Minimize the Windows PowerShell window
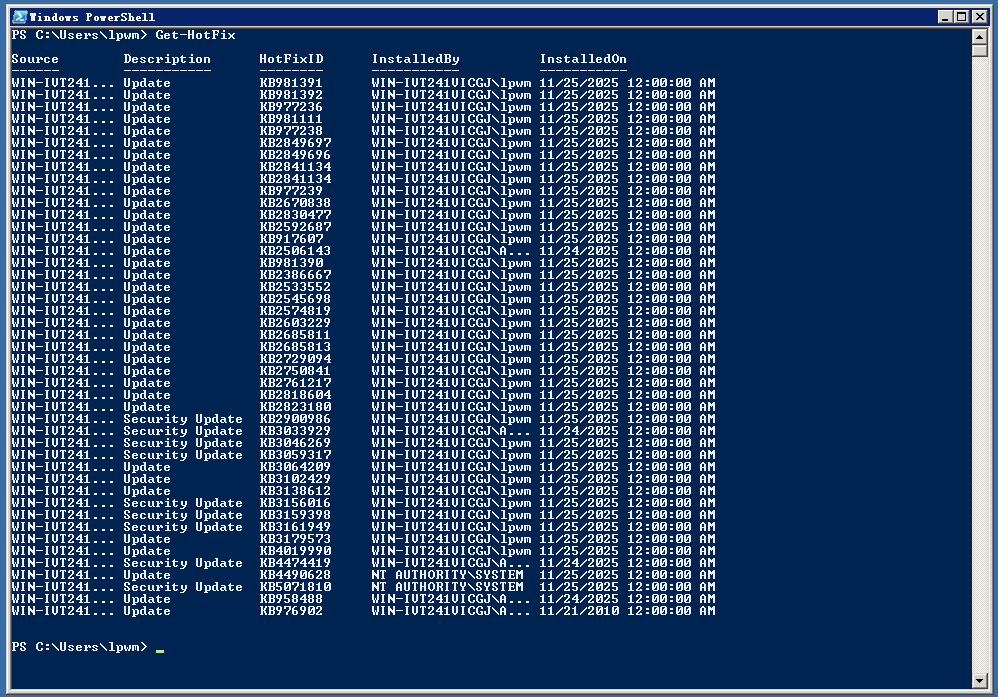This screenshot has height=697, width=998. pyautogui.click(x=945, y=17)
